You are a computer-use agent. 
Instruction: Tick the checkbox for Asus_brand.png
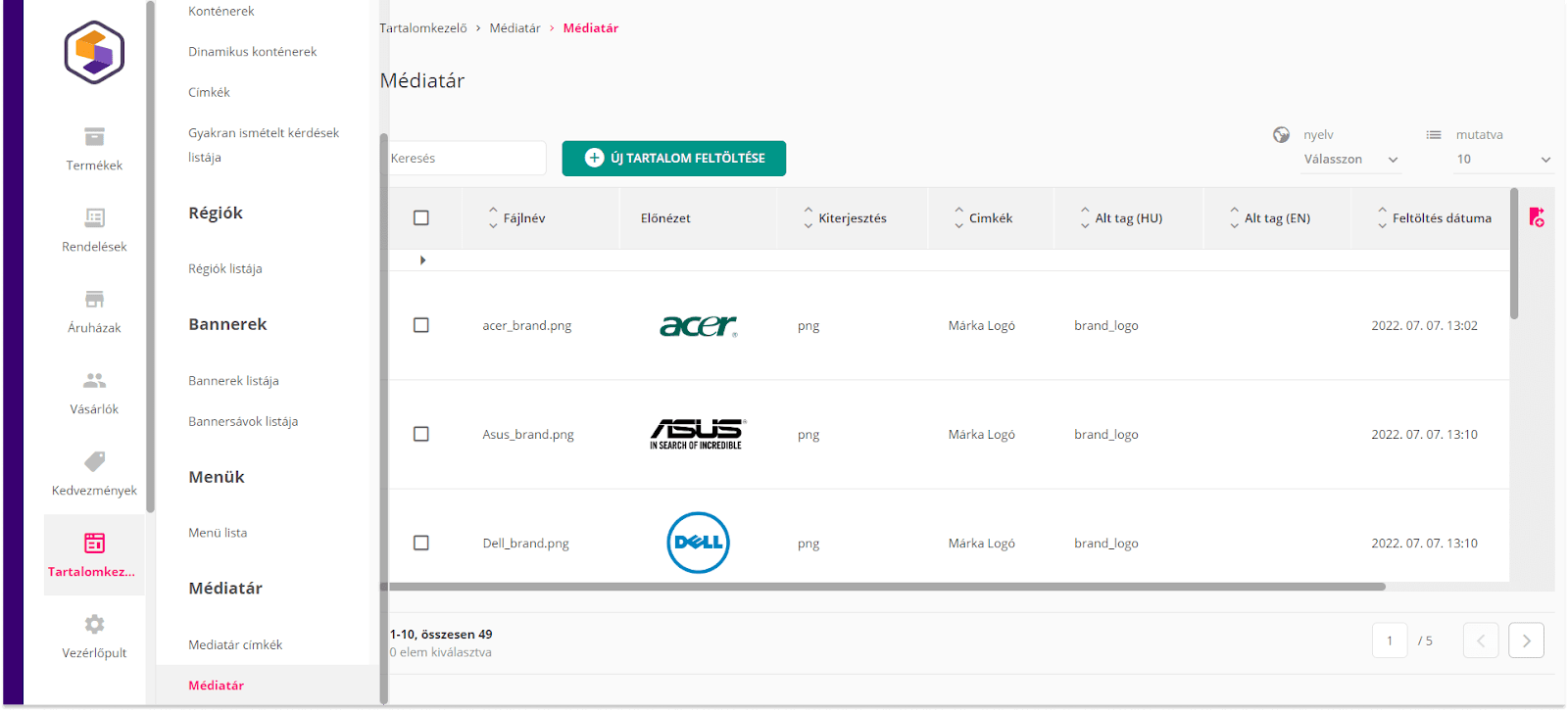tap(421, 434)
